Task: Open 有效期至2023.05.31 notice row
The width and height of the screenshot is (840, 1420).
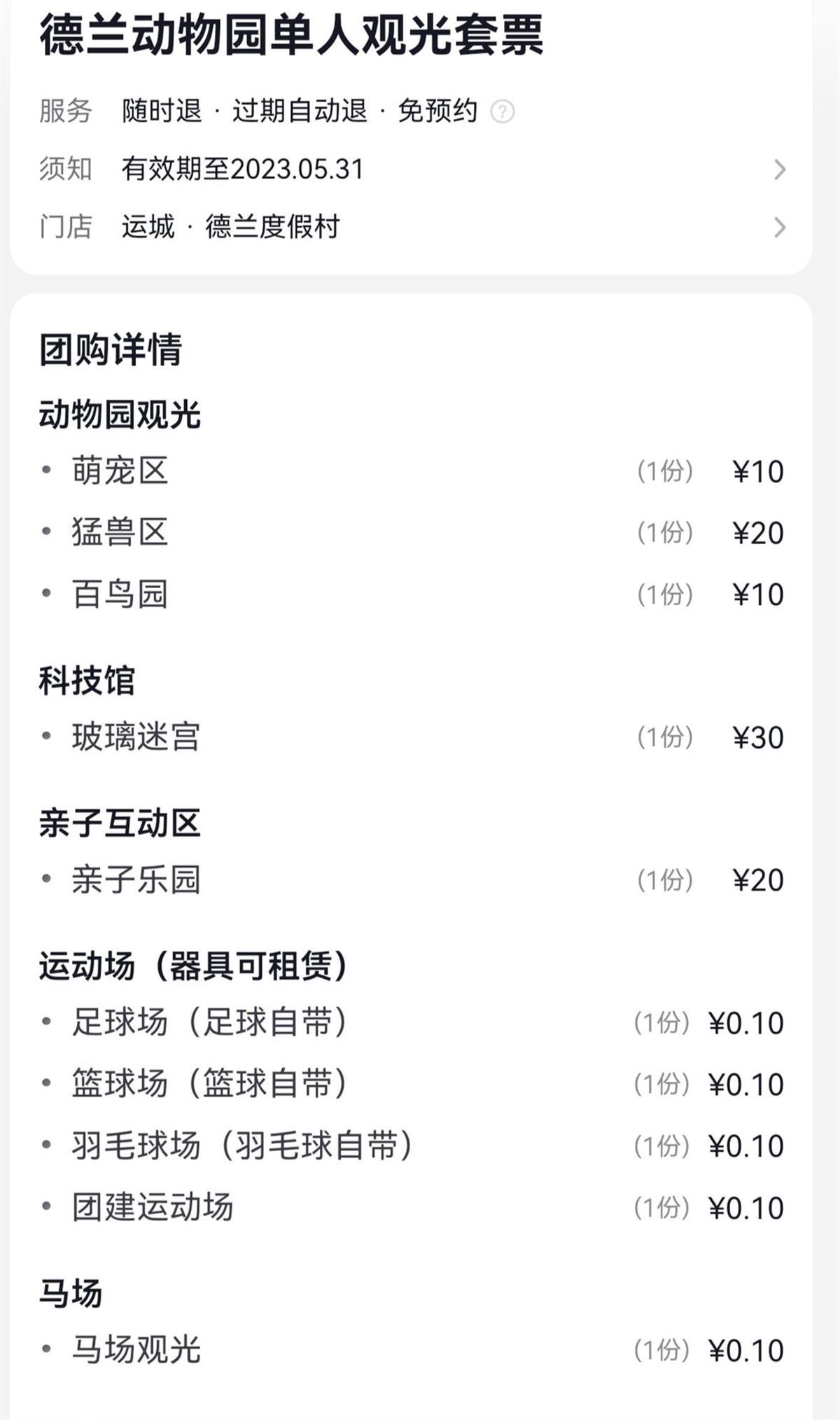Action: [x=242, y=169]
